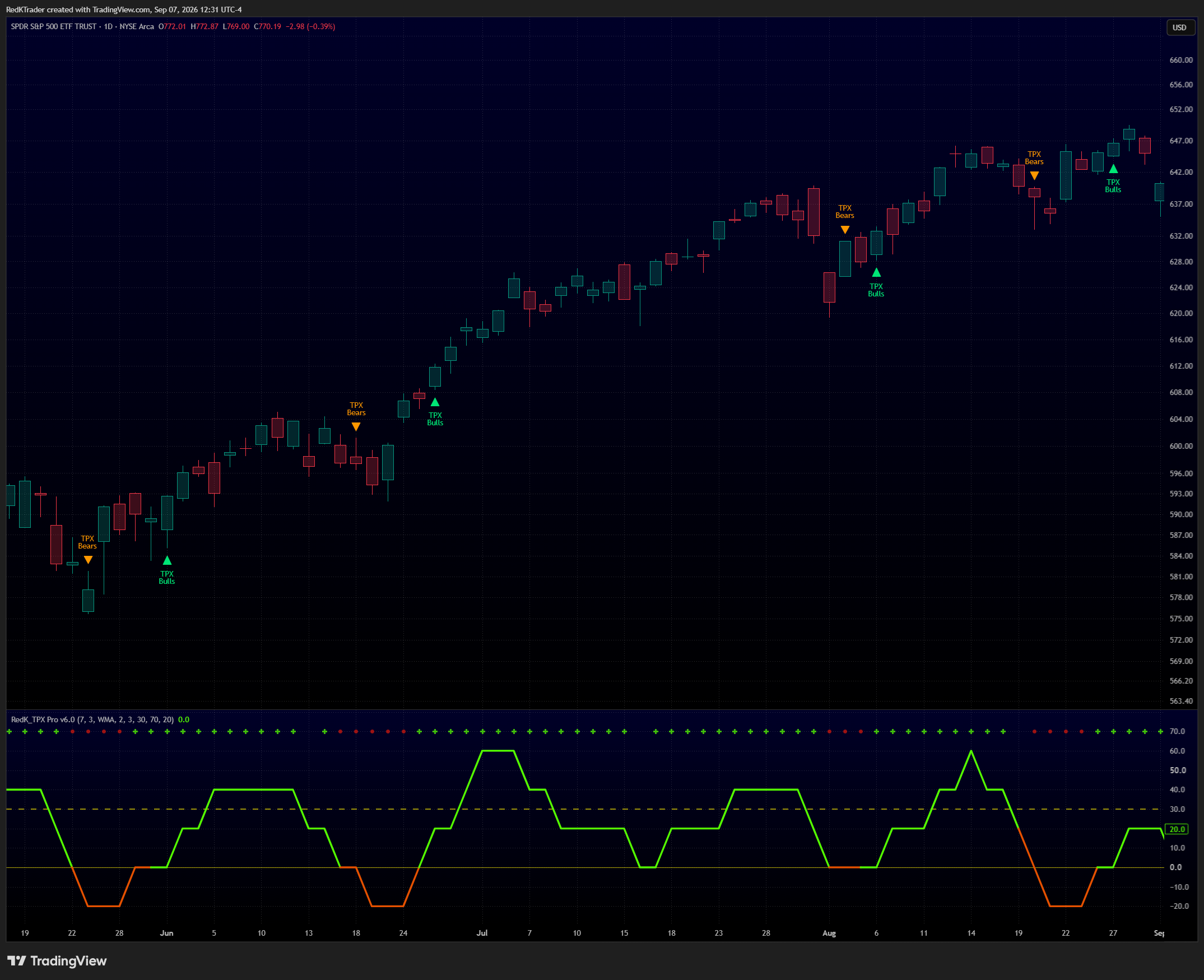Click the 30.0 indicator axis label
The height and width of the screenshot is (980, 1204).
tap(1178, 810)
